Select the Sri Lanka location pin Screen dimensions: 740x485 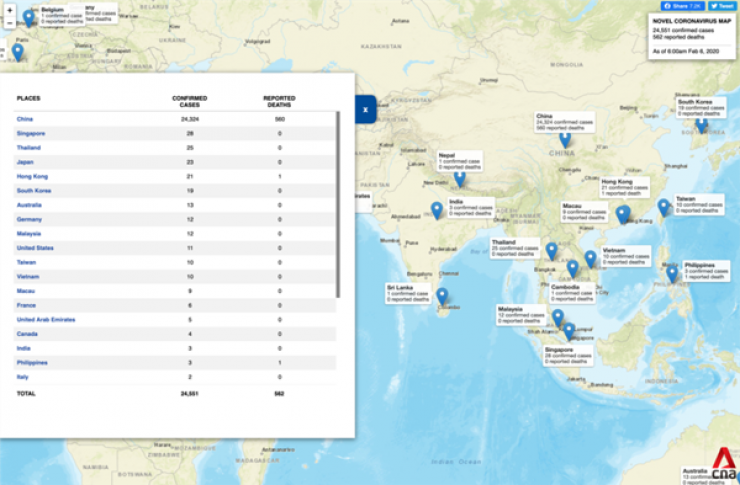[442, 296]
